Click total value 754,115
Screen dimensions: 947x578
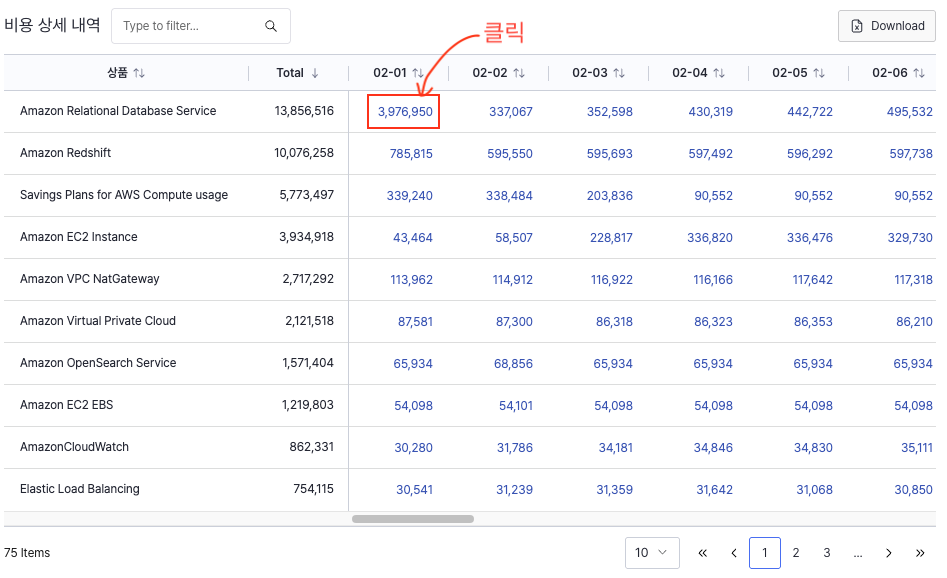click(313, 489)
